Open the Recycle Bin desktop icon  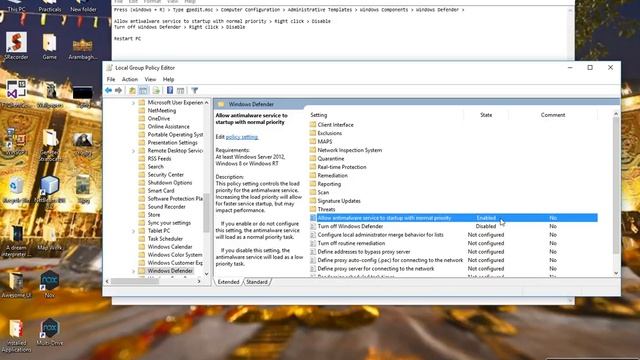(16, 190)
